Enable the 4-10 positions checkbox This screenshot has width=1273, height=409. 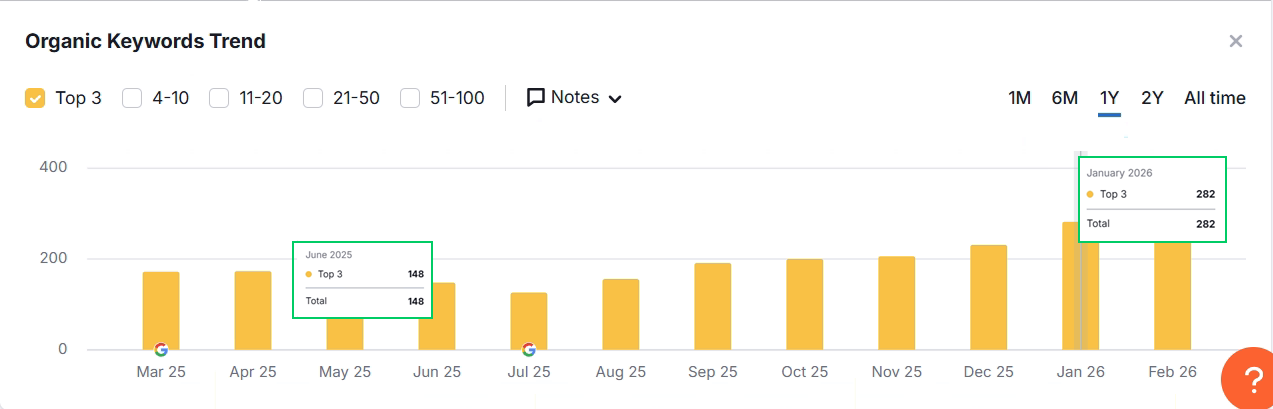tap(132, 98)
